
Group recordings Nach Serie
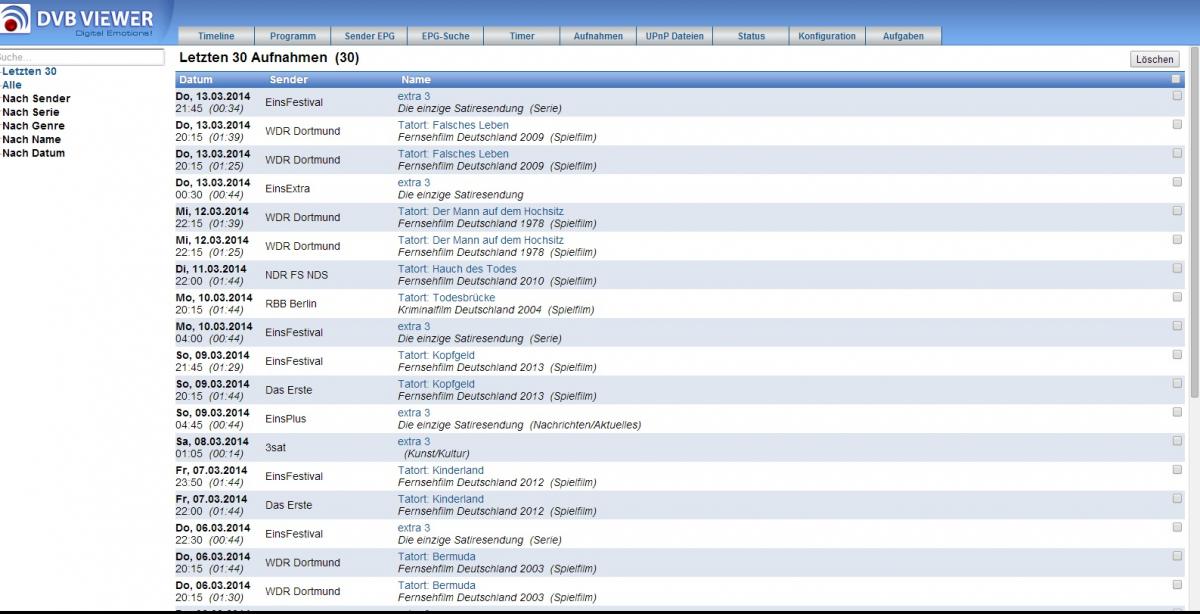point(31,112)
